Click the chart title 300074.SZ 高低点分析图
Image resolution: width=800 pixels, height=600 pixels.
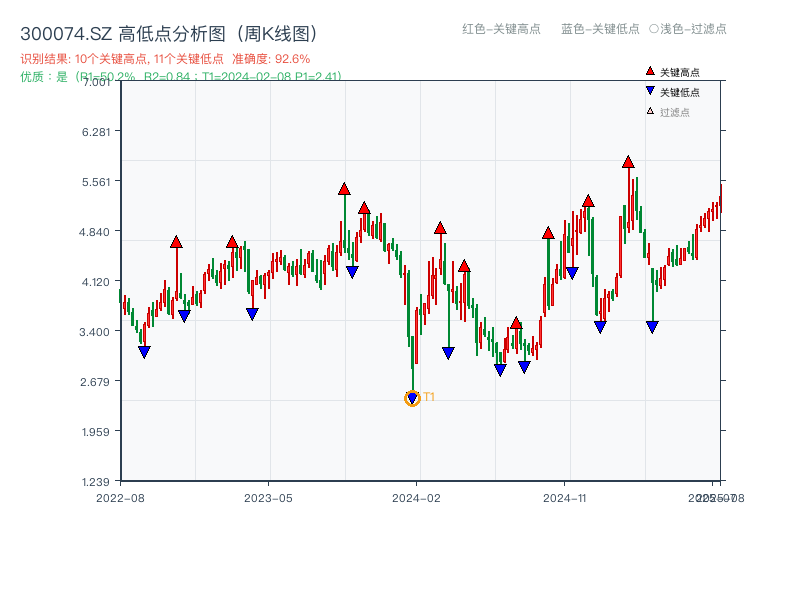(x=169, y=34)
